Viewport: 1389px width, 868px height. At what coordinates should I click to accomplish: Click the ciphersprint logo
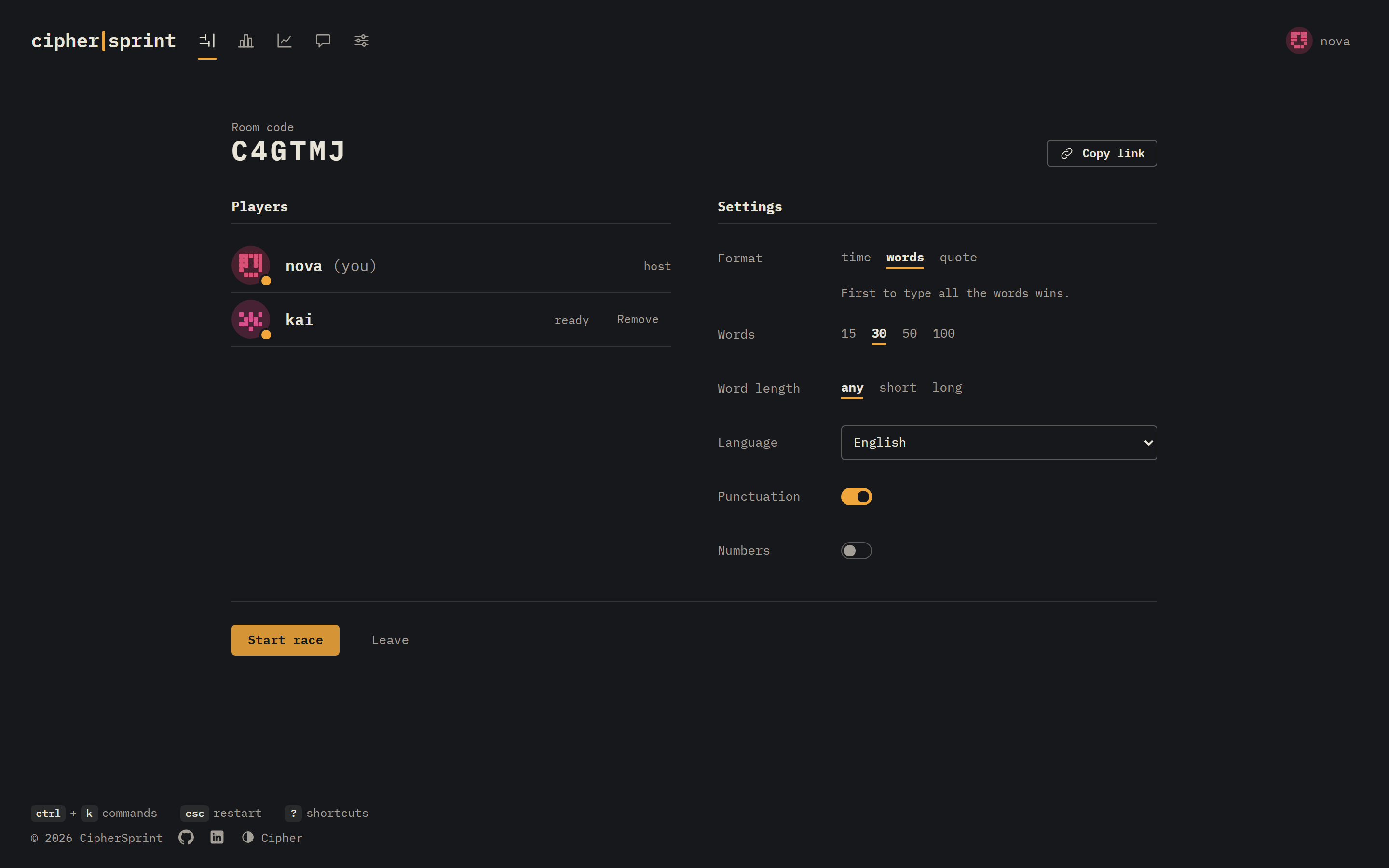click(x=103, y=41)
